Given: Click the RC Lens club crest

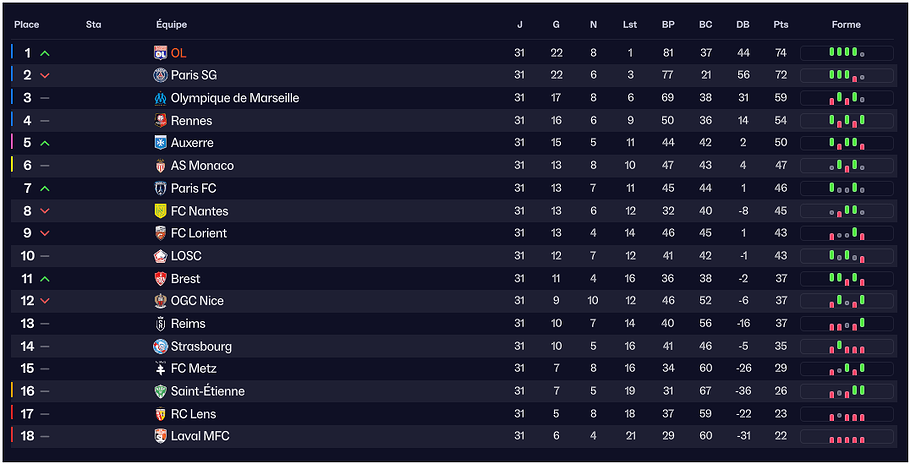Looking at the screenshot, I should point(160,414).
